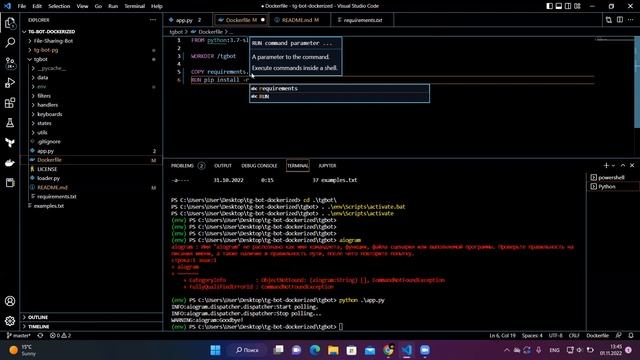This screenshot has width=640, height=360.
Task: Click Synchronize Changes in status bar
Action: click(x=40, y=336)
